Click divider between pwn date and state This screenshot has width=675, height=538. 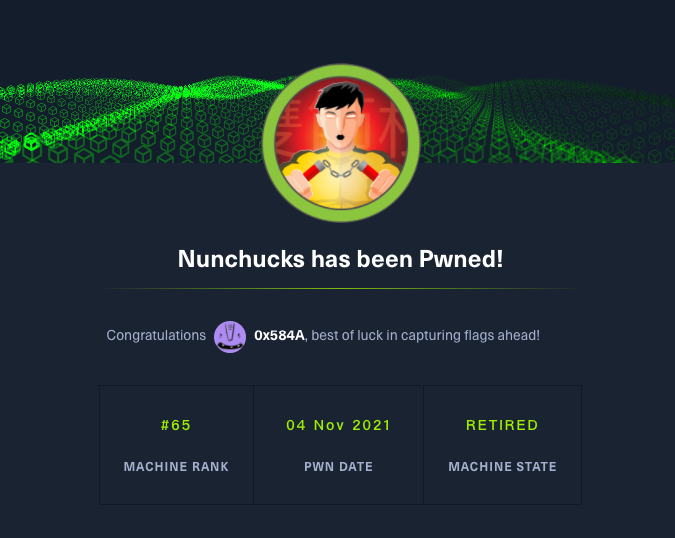[423, 445]
